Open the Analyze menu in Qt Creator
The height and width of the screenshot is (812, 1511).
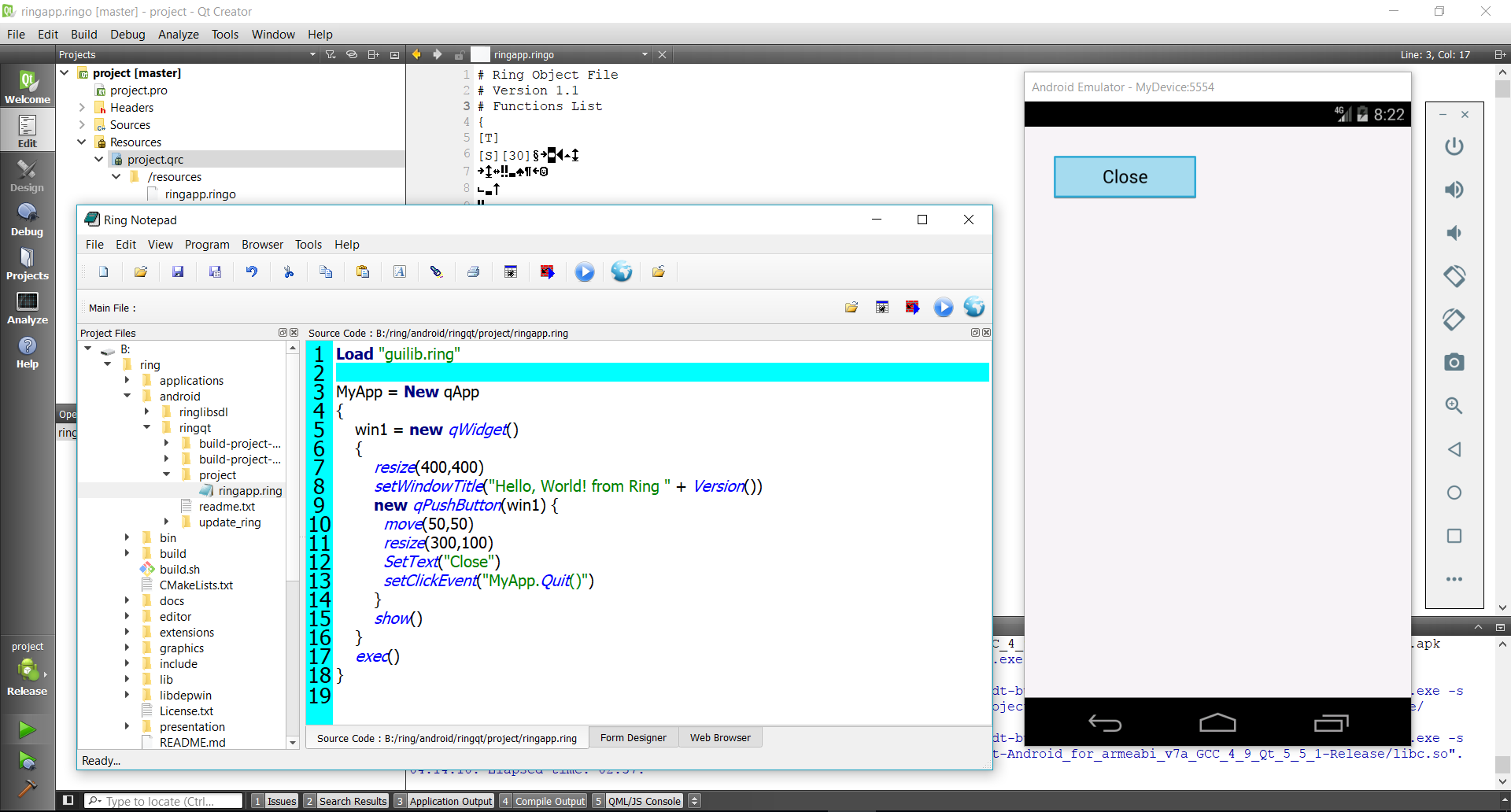click(179, 35)
